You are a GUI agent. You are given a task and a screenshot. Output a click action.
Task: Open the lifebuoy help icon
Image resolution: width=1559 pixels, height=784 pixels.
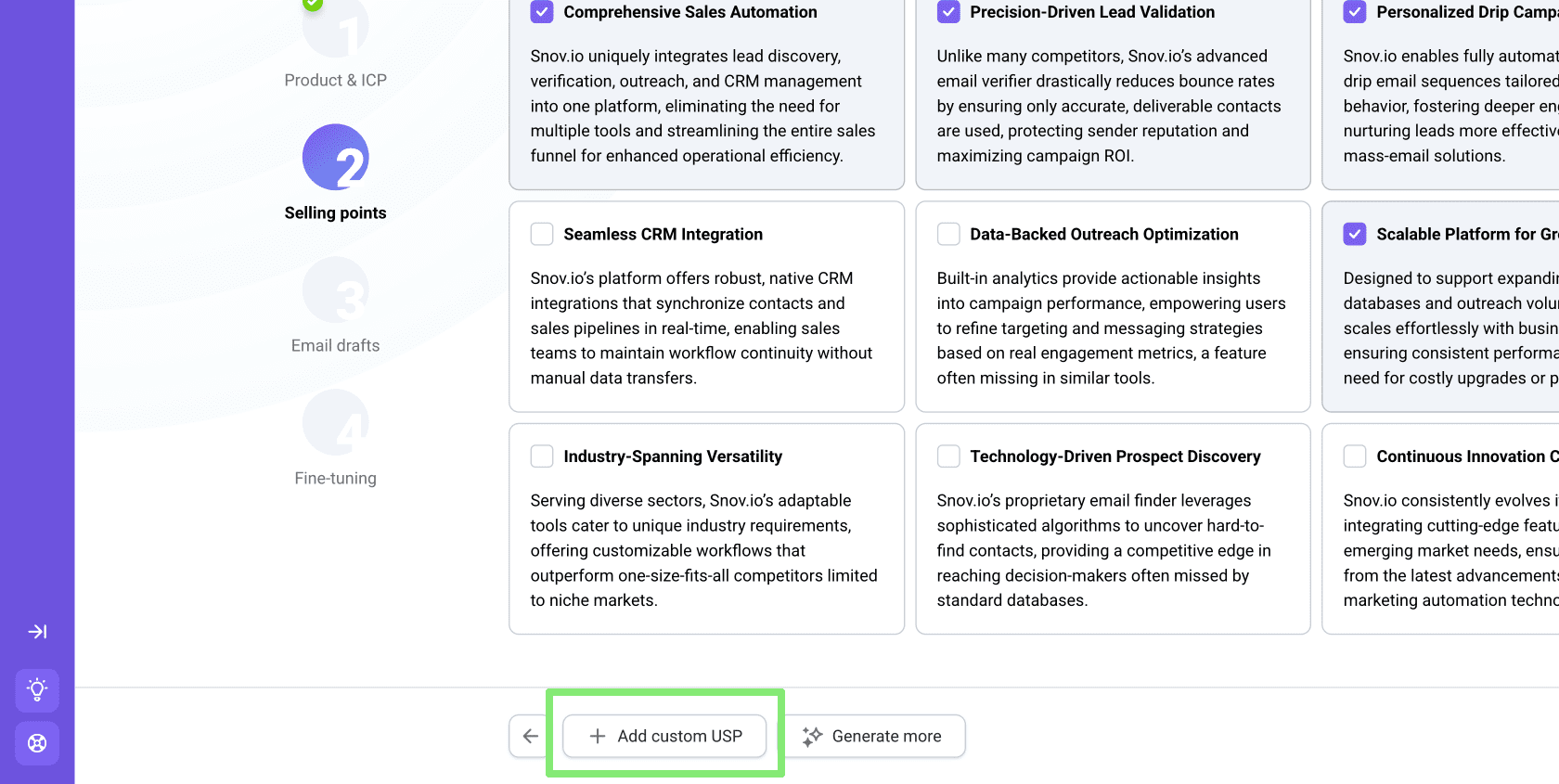[x=37, y=743]
